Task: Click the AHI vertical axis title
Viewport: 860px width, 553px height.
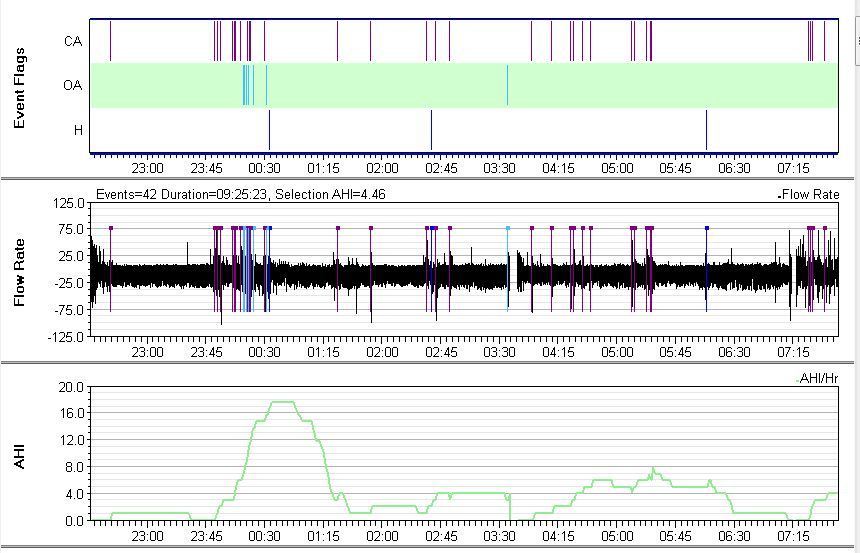Action: pyautogui.click(x=19, y=455)
